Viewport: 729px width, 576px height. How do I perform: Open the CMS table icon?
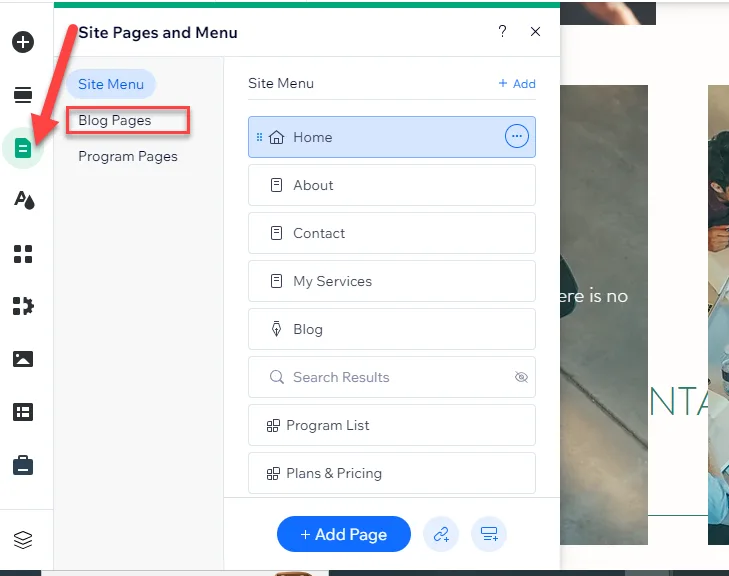coord(23,412)
